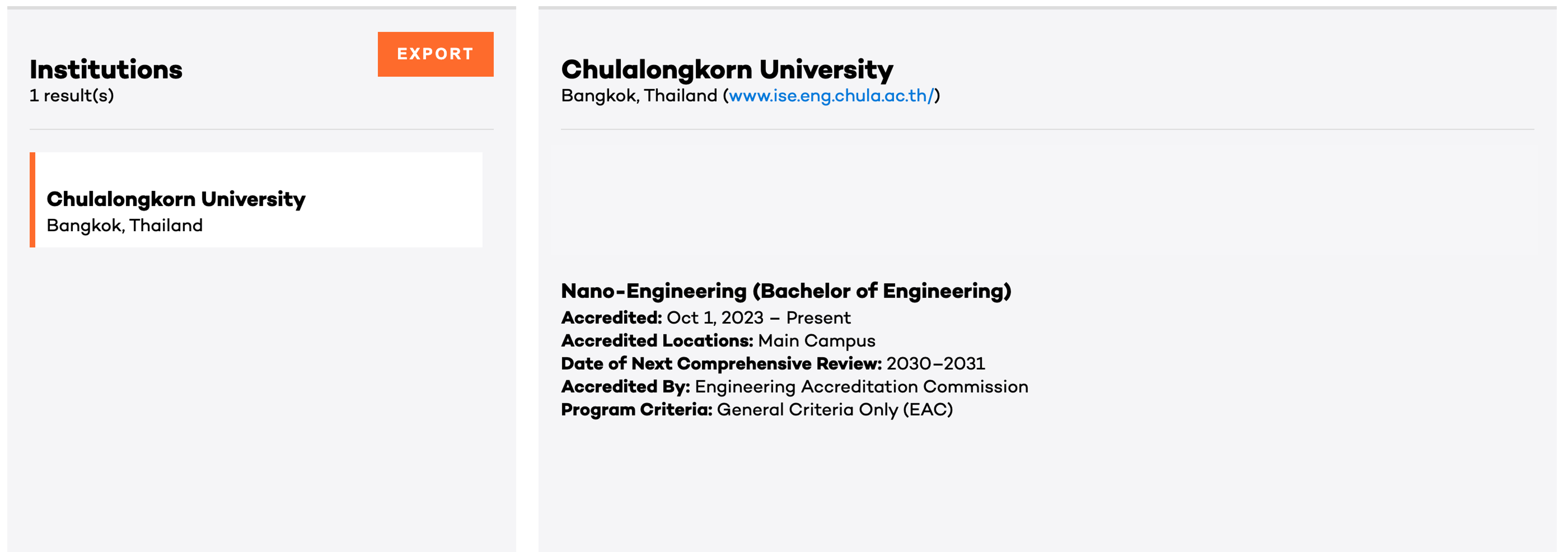
Task: Click the Chulalongkorn University detail panel heading
Action: [x=727, y=69]
